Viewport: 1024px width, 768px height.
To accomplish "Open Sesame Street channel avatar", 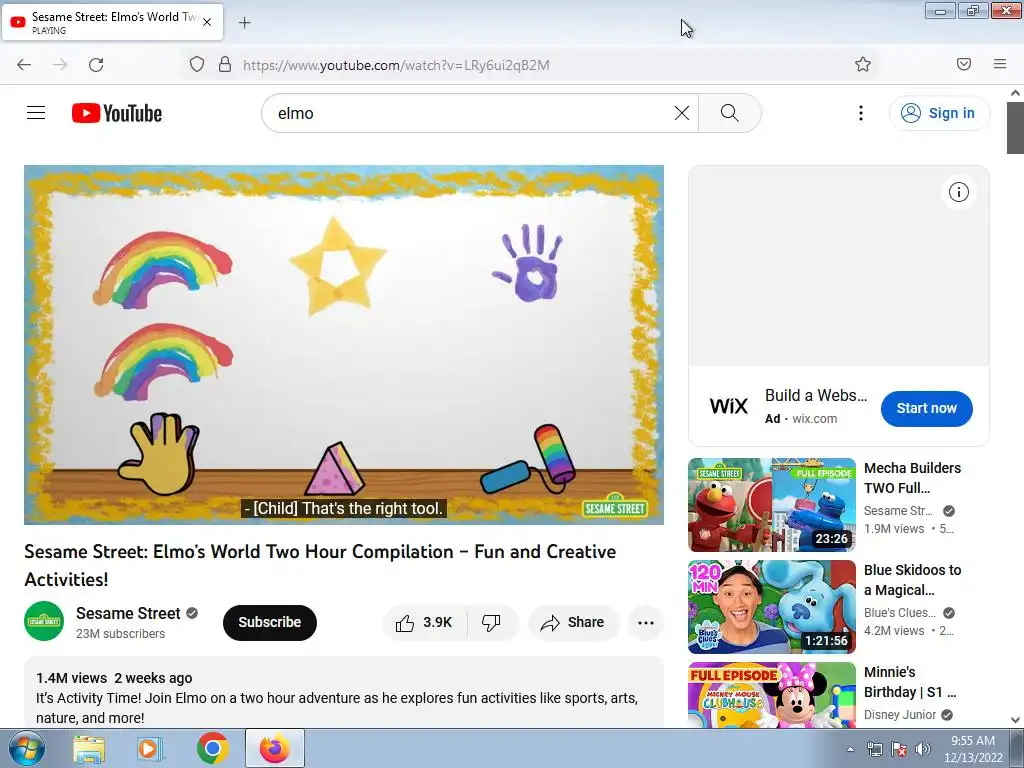I will [x=44, y=621].
